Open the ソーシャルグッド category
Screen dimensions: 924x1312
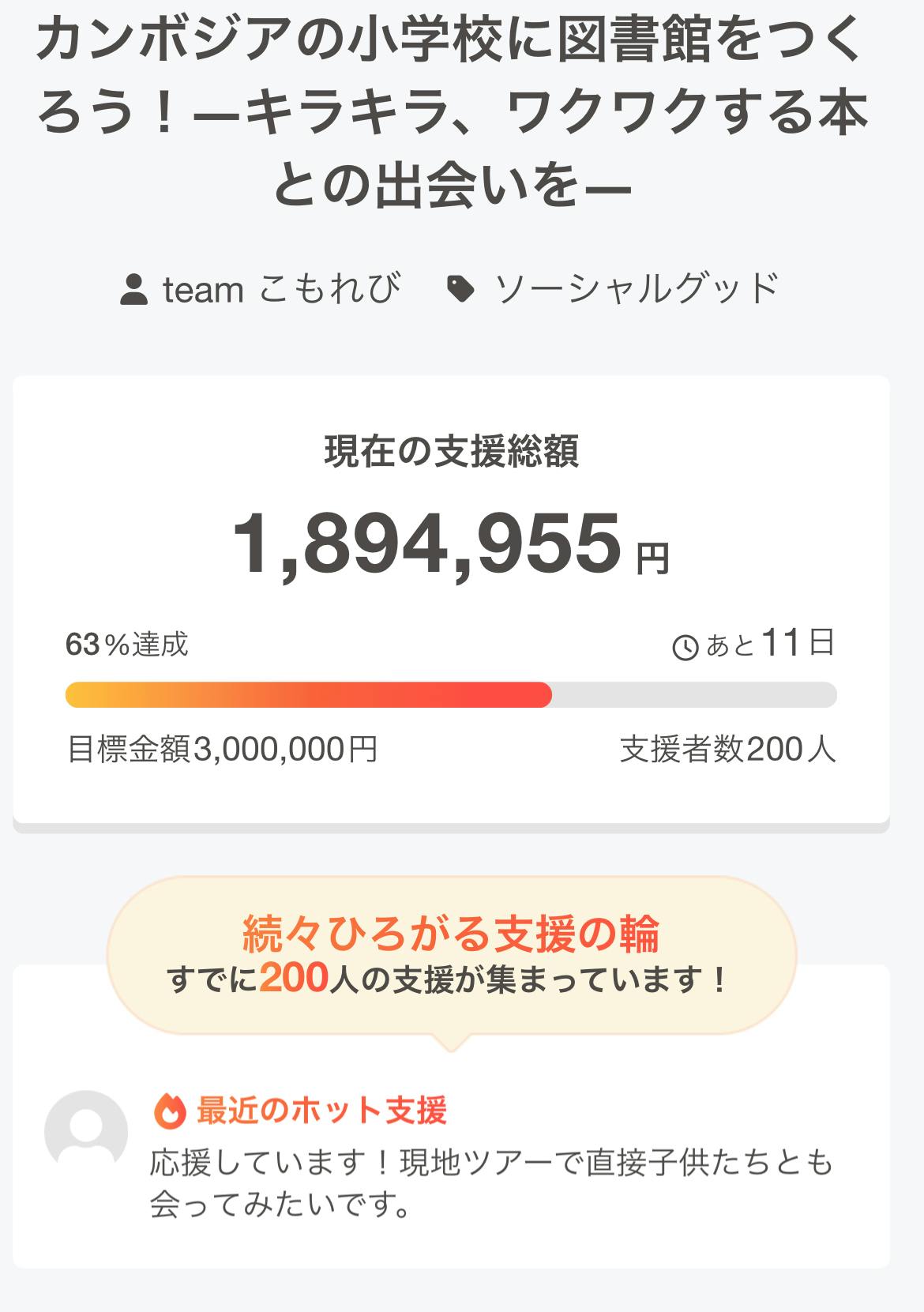637,289
